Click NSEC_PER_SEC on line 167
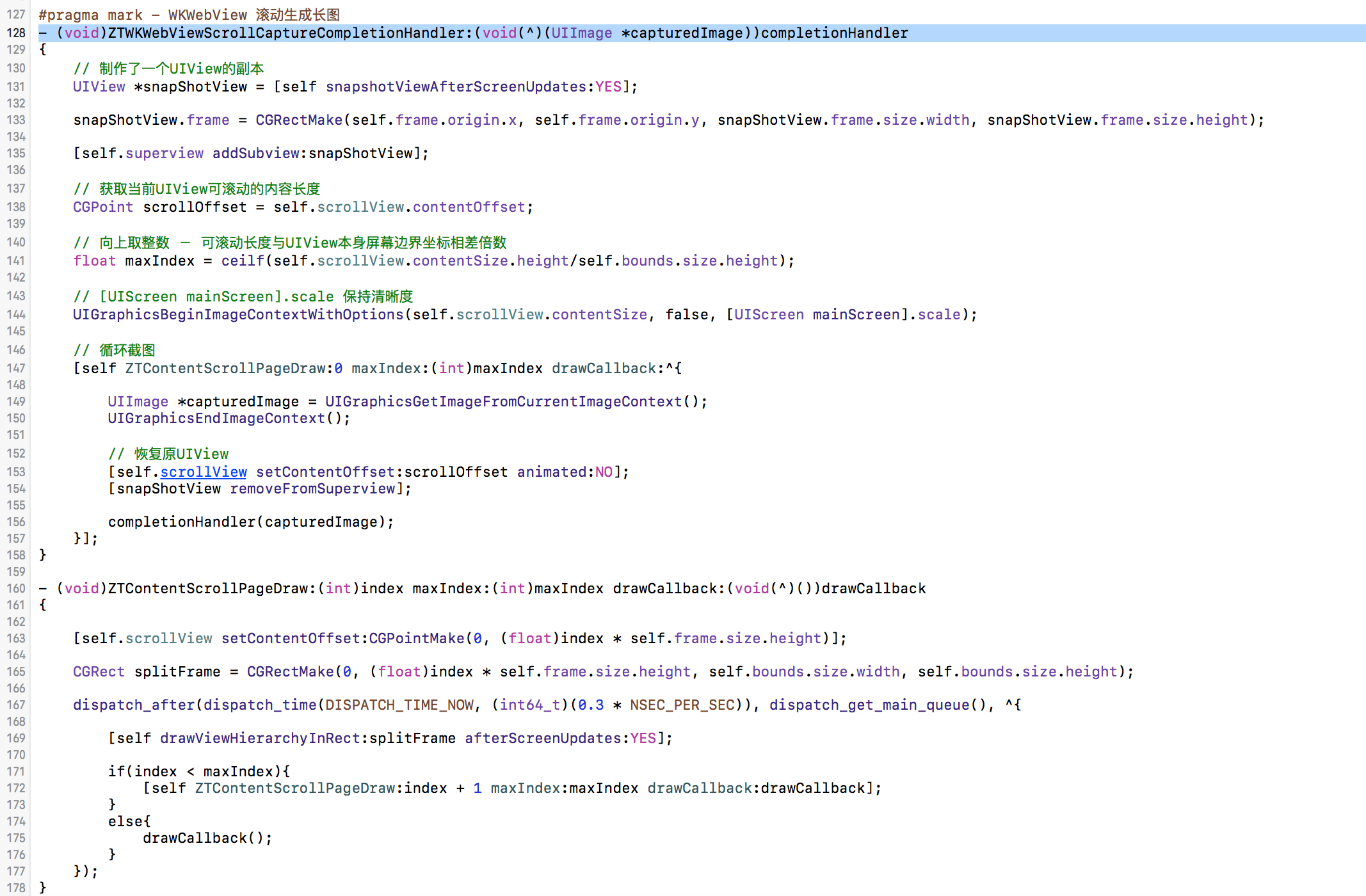Image resolution: width=1366 pixels, height=896 pixels. click(682, 705)
